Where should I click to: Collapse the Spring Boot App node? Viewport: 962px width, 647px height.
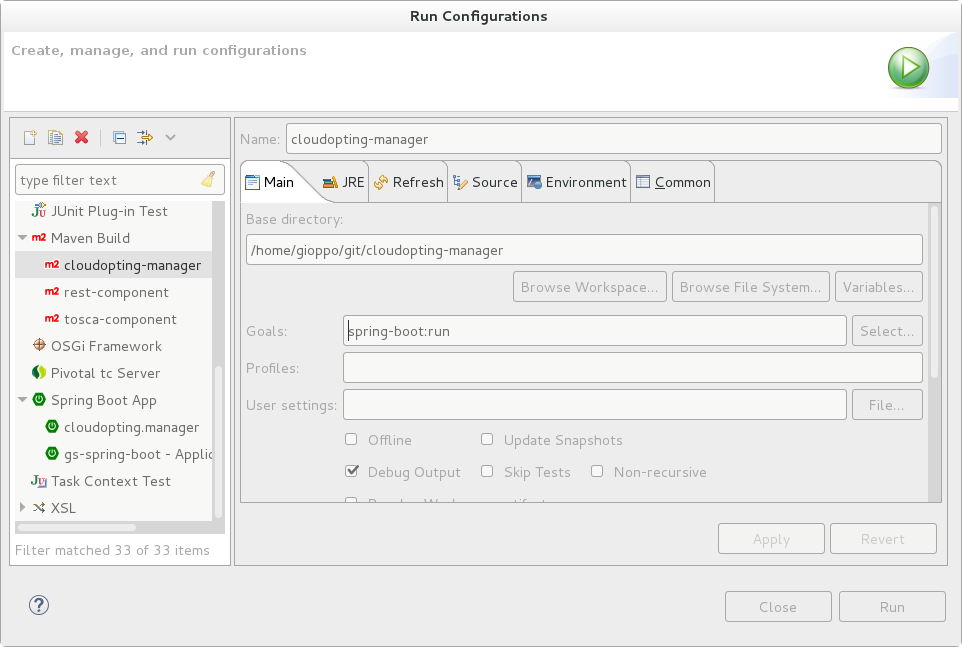(23, 399)
